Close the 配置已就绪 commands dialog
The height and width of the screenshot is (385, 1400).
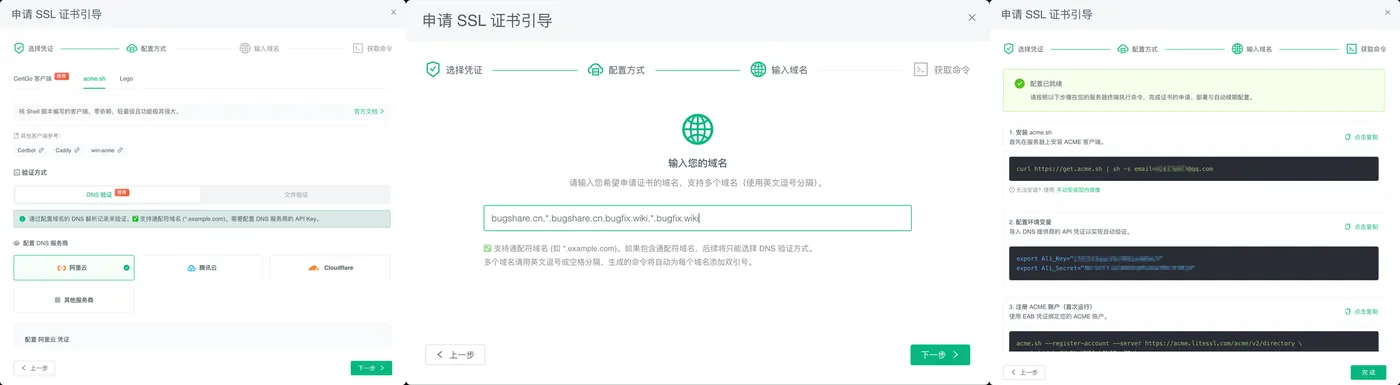pos(1387,12)
